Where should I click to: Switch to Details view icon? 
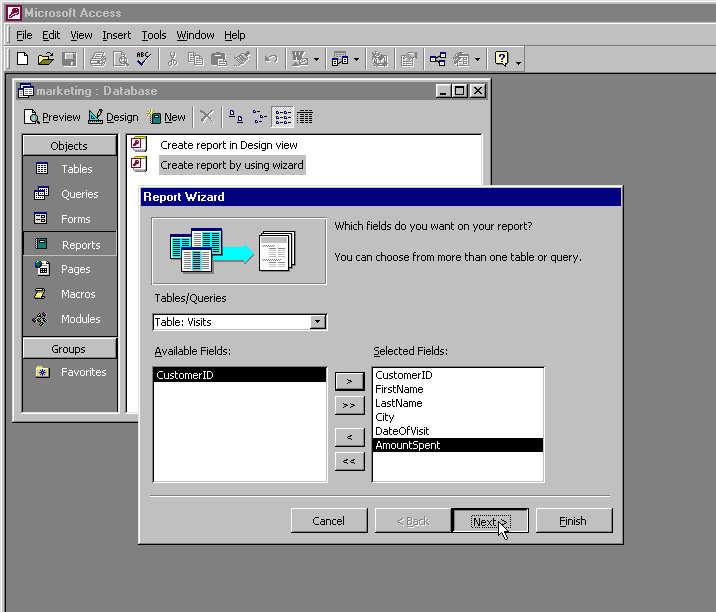click(x=305, y=117)
